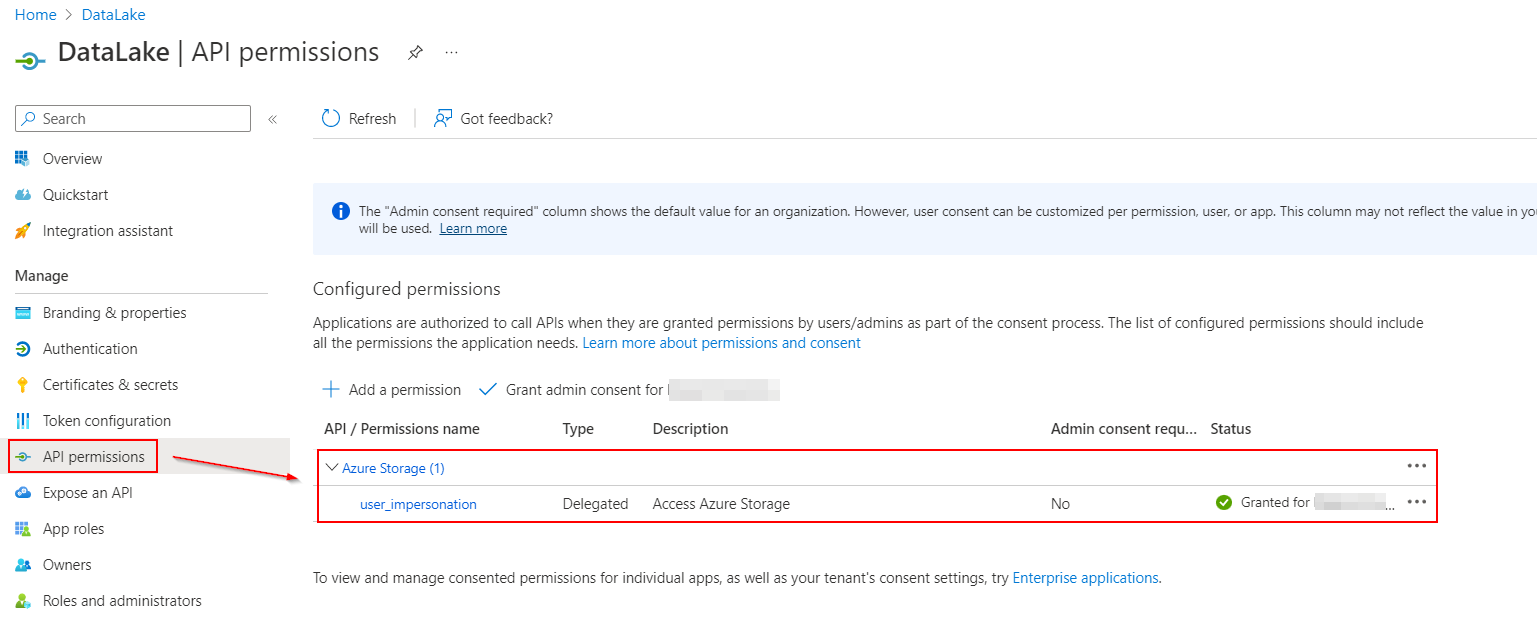1537x619 pixels.
Task: Collapse the sidebar with the double chevron
Action: tap(272, 119)
